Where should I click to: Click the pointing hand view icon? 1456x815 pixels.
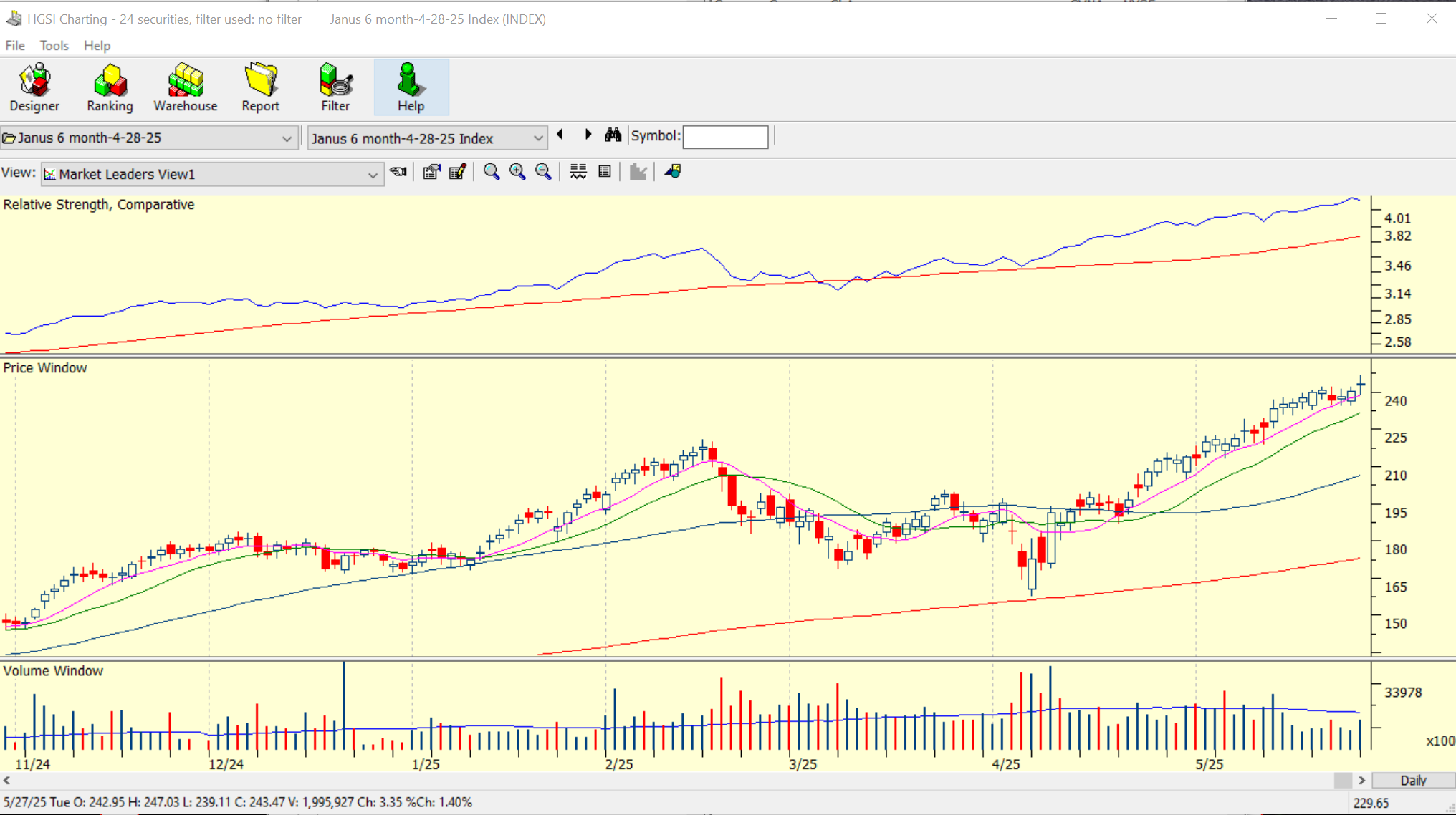point(398,172)
